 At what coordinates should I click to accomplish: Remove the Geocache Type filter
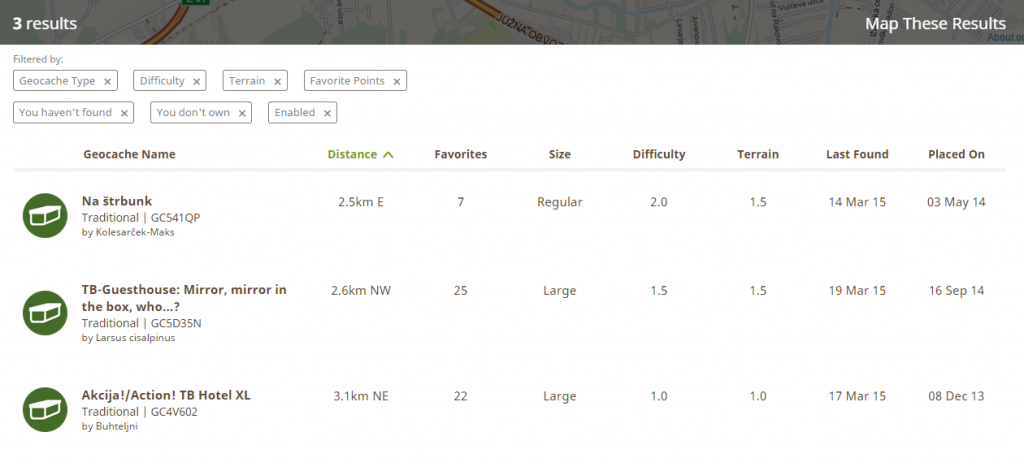click(107, 82)
